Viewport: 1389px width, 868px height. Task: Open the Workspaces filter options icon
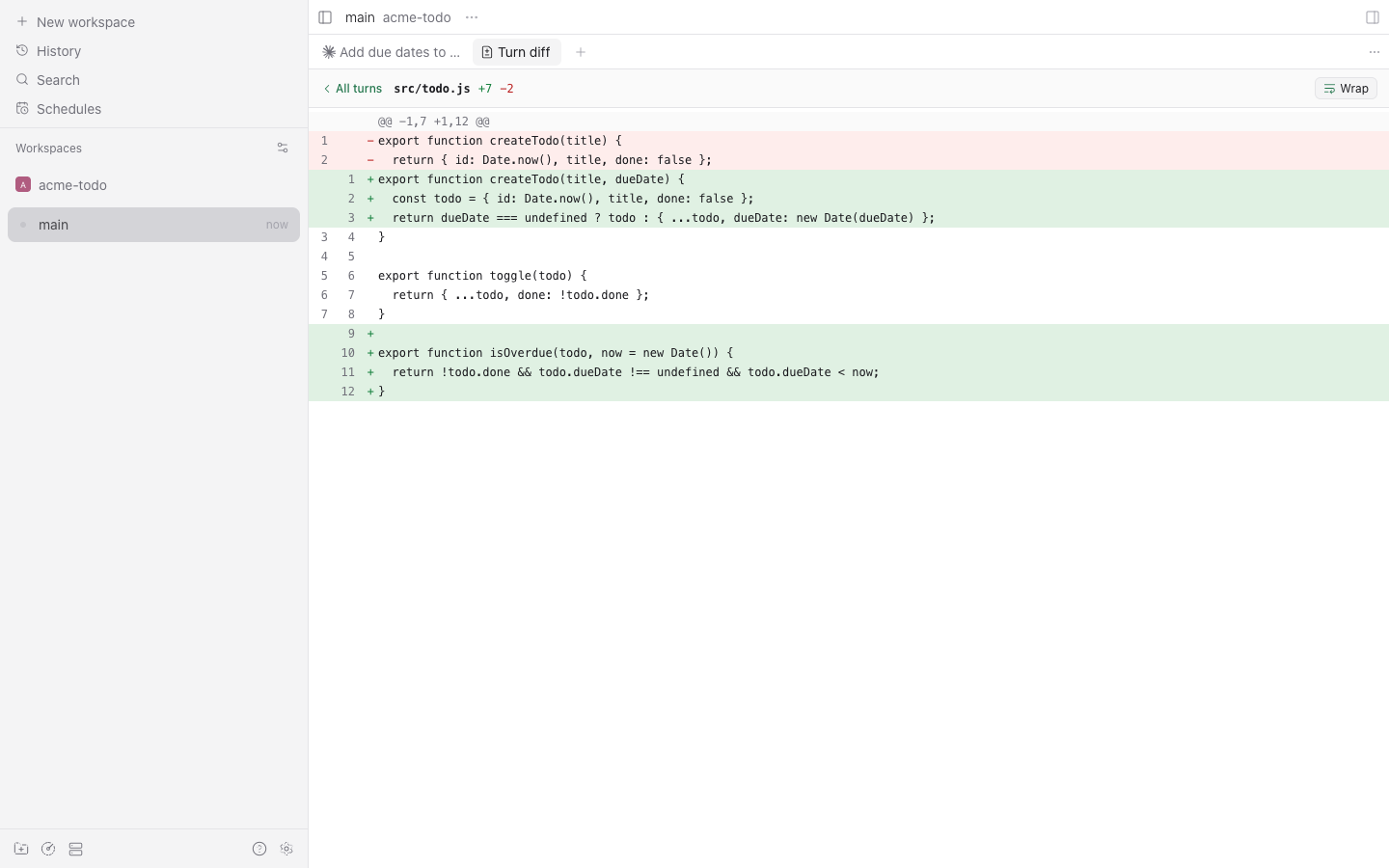(283, 149)
